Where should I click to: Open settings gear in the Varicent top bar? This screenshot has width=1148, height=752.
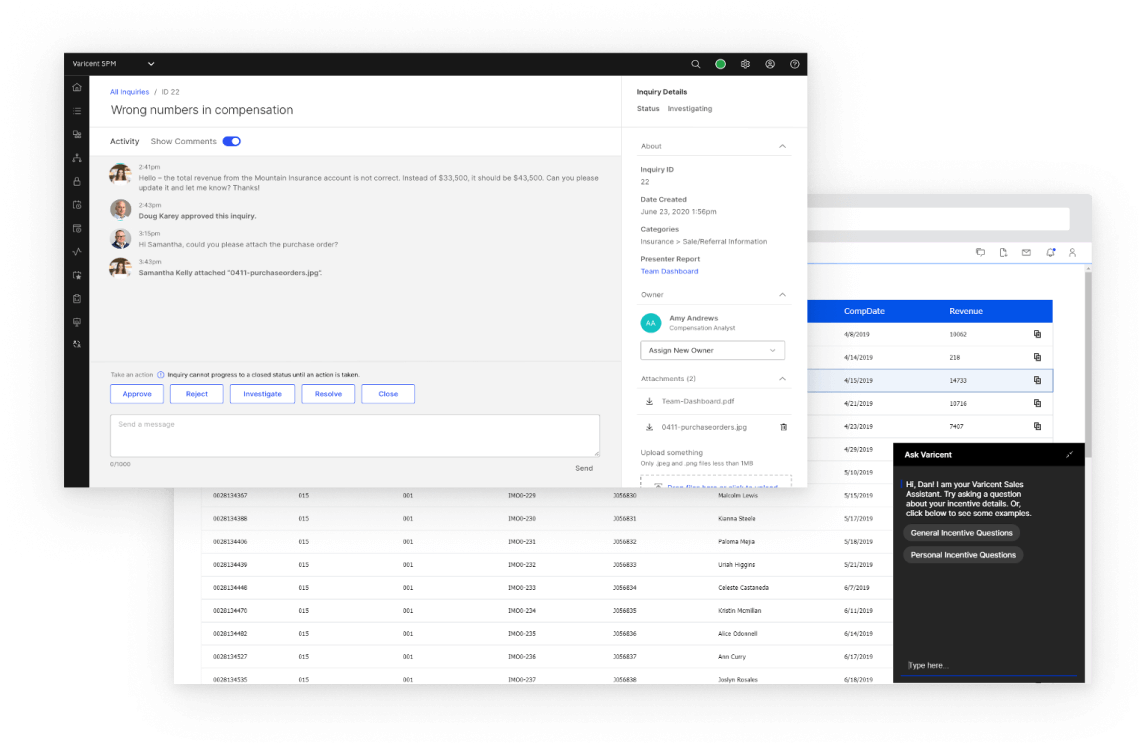pos(745,64)
